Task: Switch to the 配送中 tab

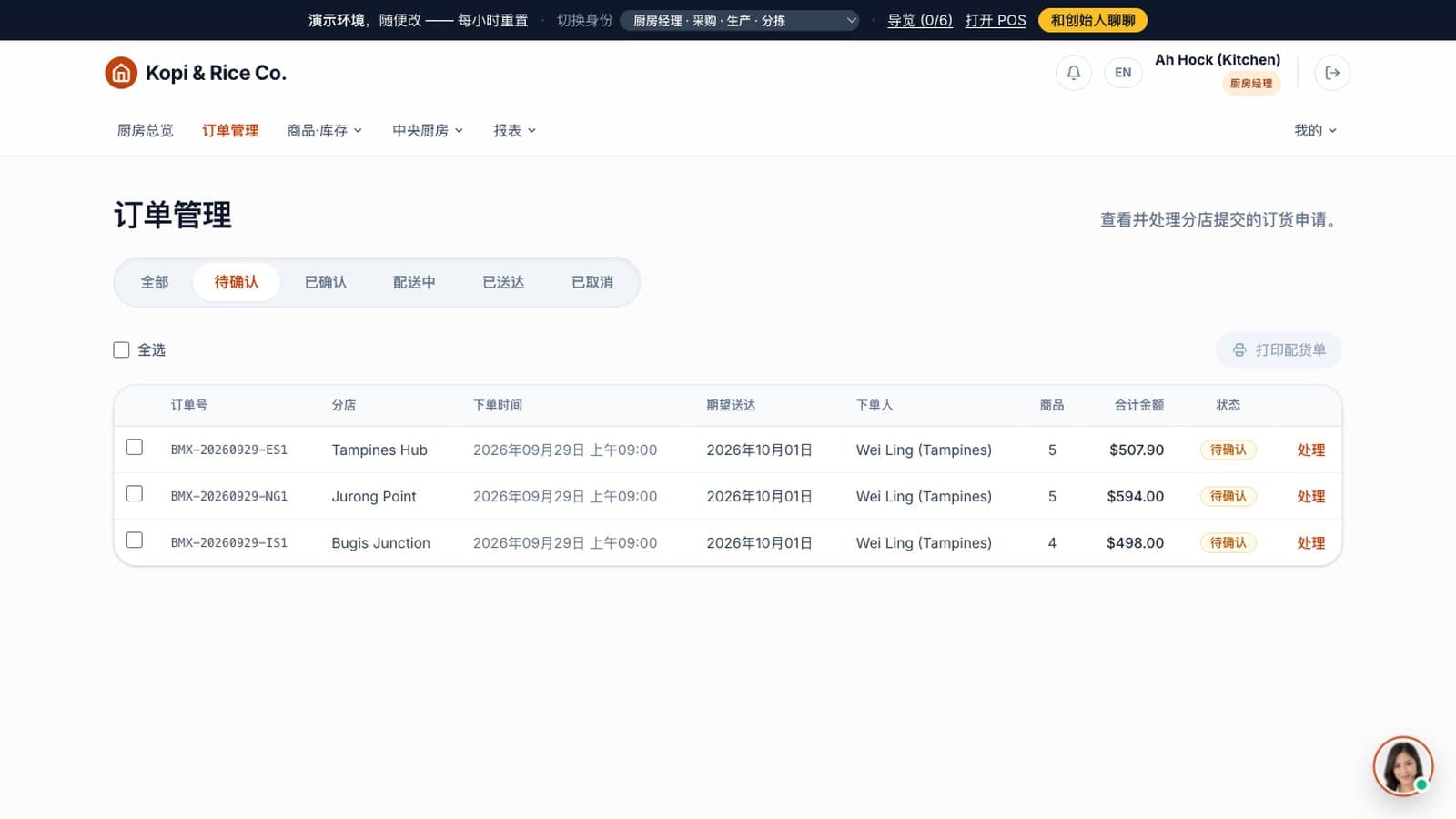Action: tap(414, 282)
